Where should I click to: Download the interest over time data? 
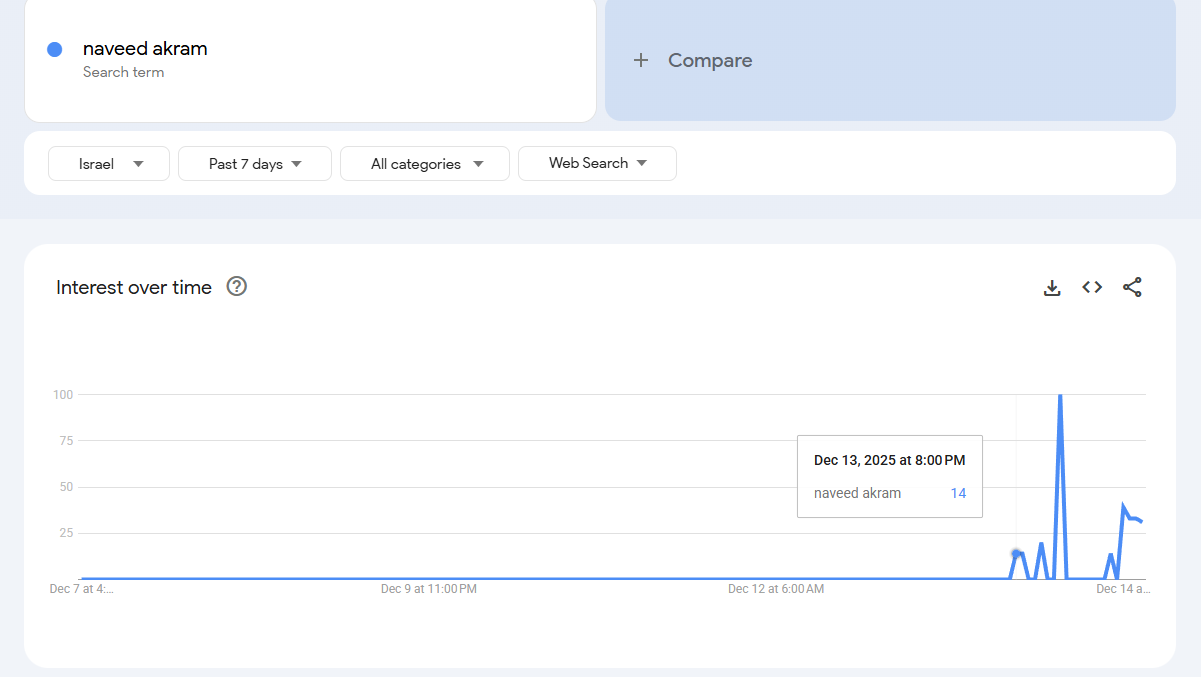click(1052, 288)
